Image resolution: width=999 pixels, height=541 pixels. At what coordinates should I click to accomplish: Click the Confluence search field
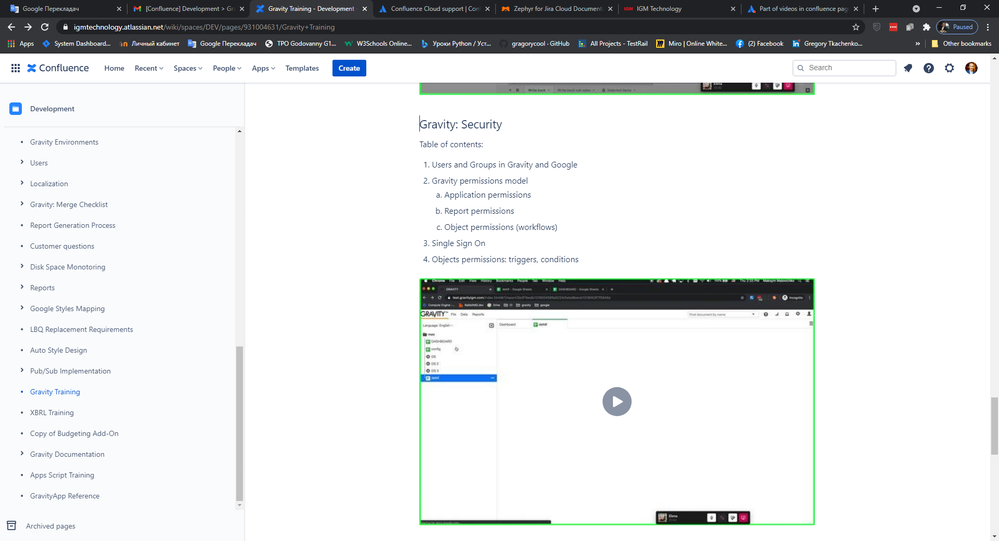[844, 68]
